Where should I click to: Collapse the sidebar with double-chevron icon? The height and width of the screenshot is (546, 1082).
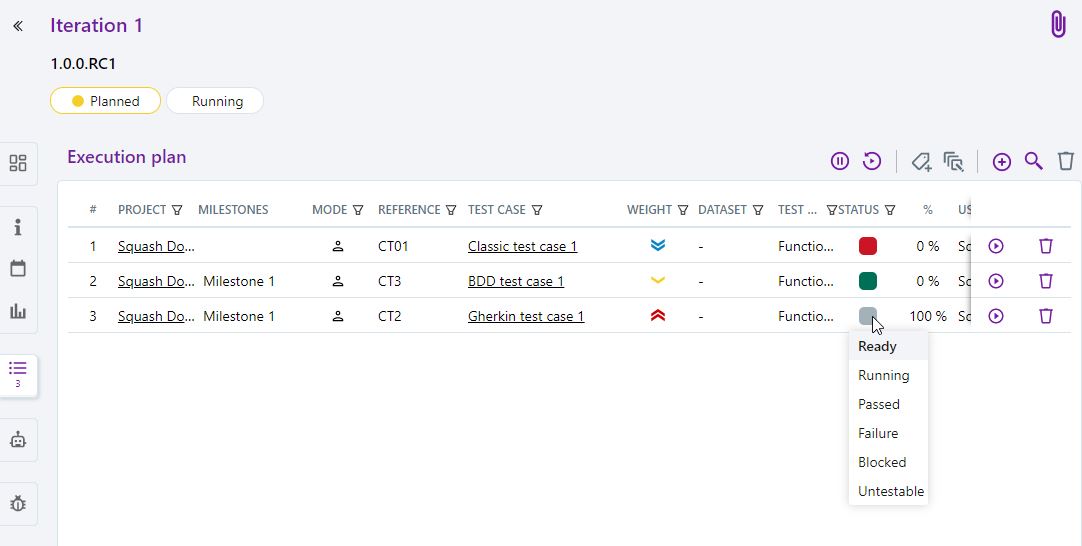tap(18, 26)
